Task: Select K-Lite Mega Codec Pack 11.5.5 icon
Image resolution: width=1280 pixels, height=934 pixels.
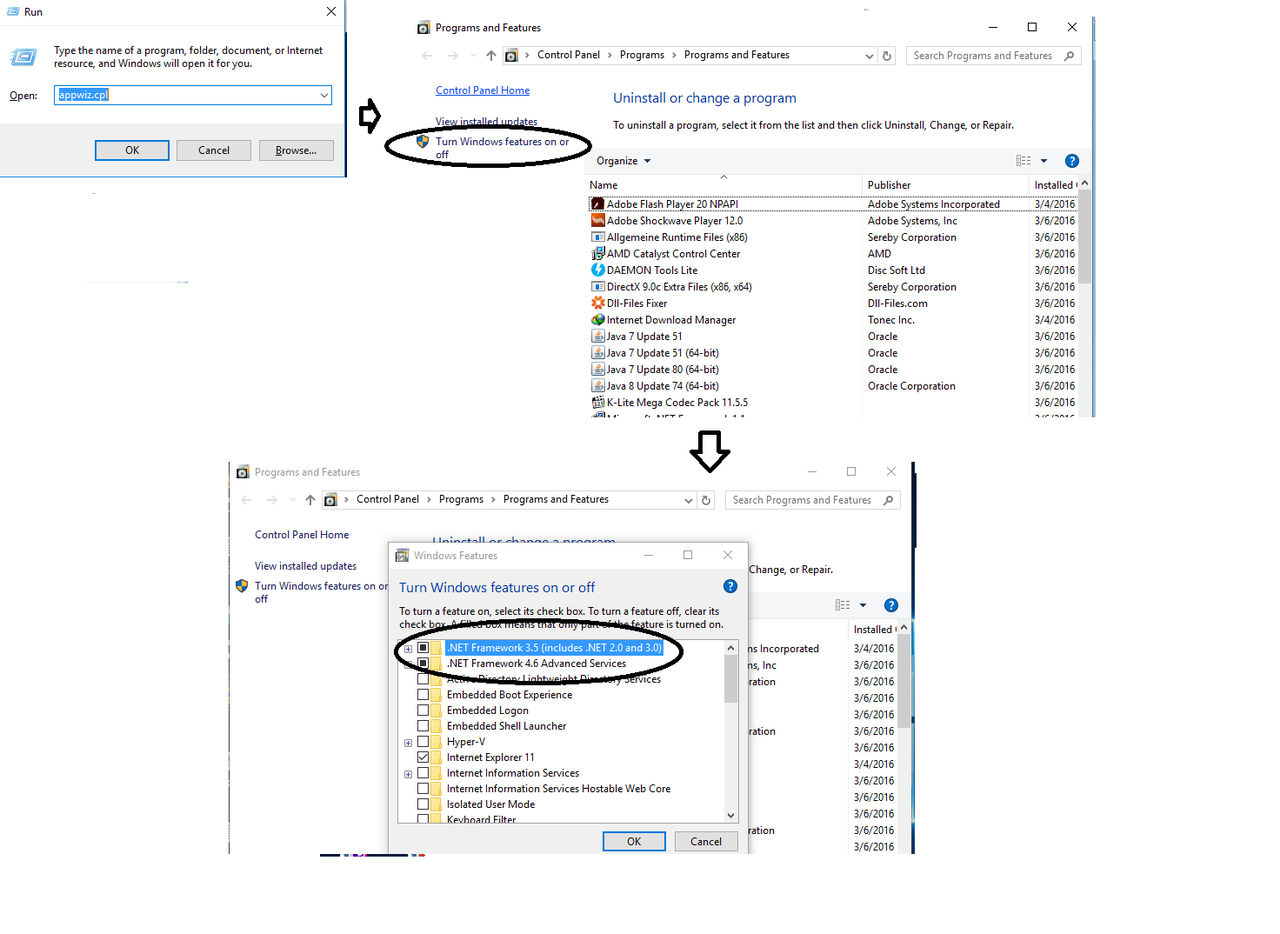Action: click(x=598, y=402)
